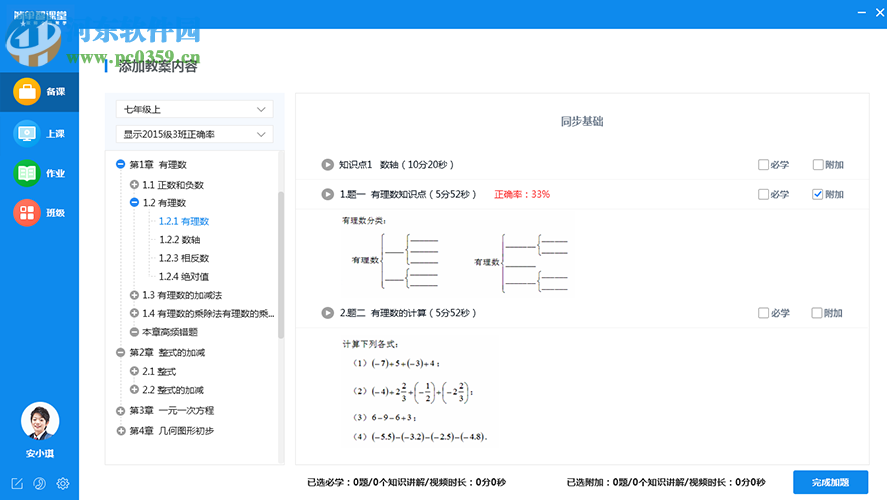Click the 安小琪 user avatar
The width and height of the screenshot is (887, 500).
pos(40,421)
